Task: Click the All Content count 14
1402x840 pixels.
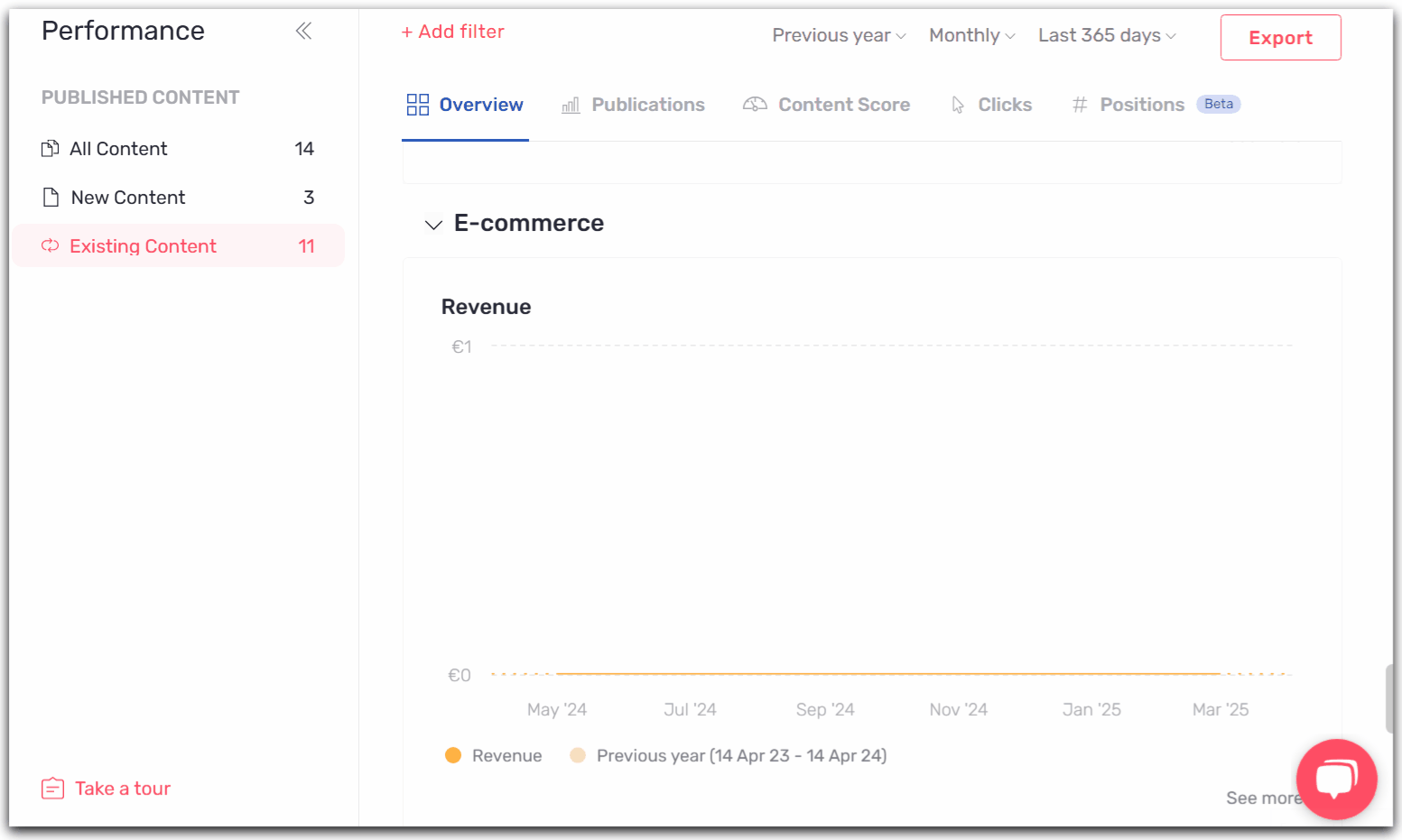Action: 304,149
